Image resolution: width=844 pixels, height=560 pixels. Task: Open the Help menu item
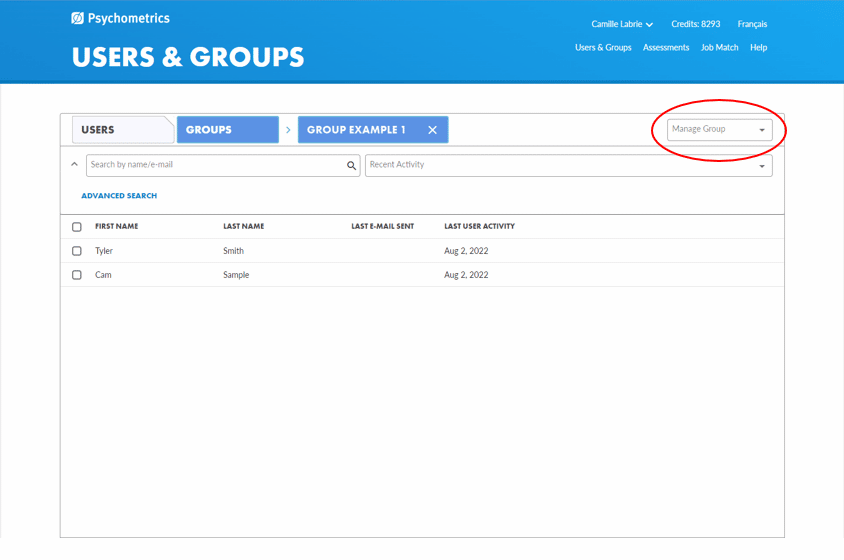click(758, 47)
